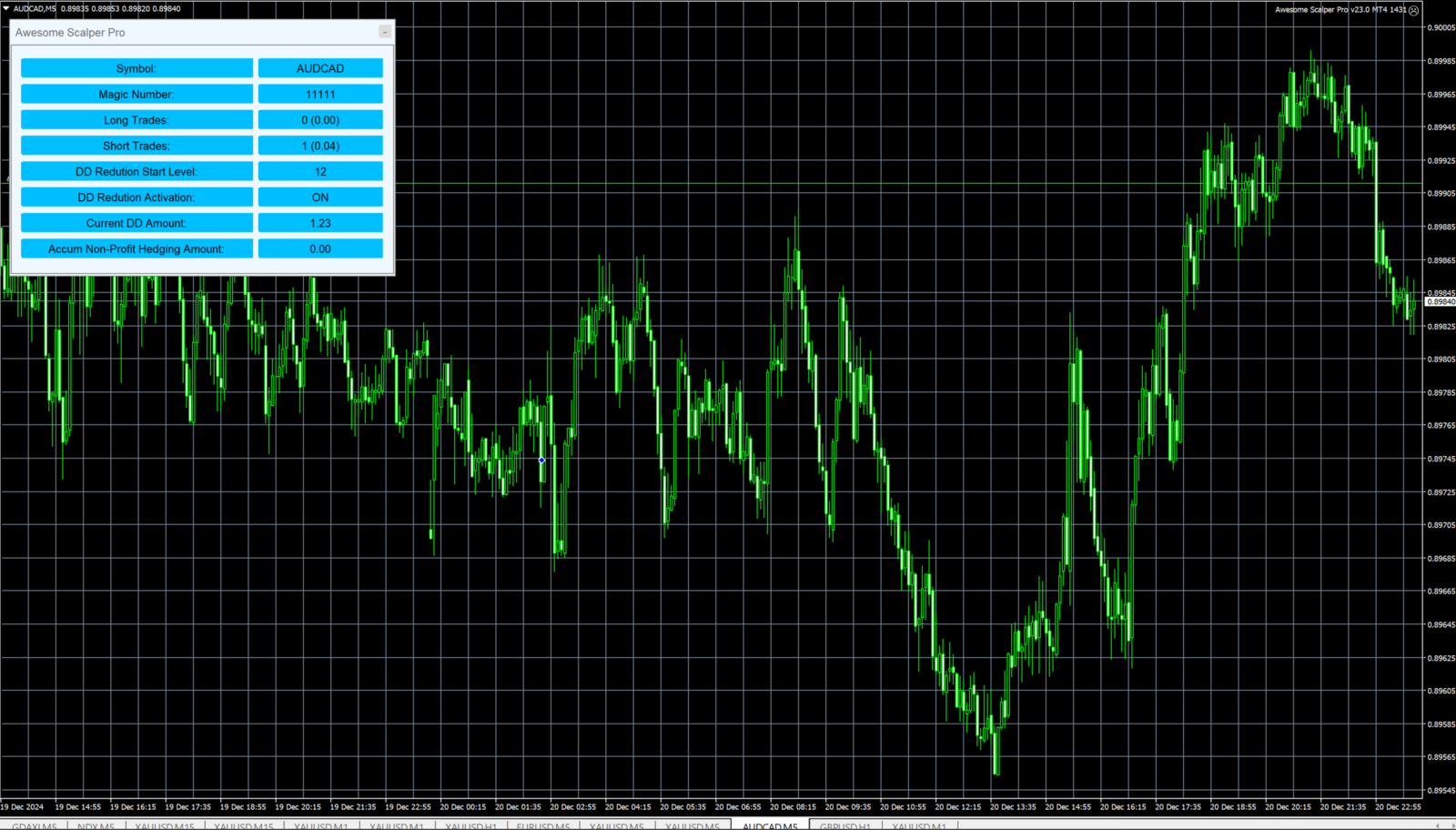This screenshot has height=830, width=1456.
Task: Click the 0.89925 price scale label
Action: [1441, 160]
